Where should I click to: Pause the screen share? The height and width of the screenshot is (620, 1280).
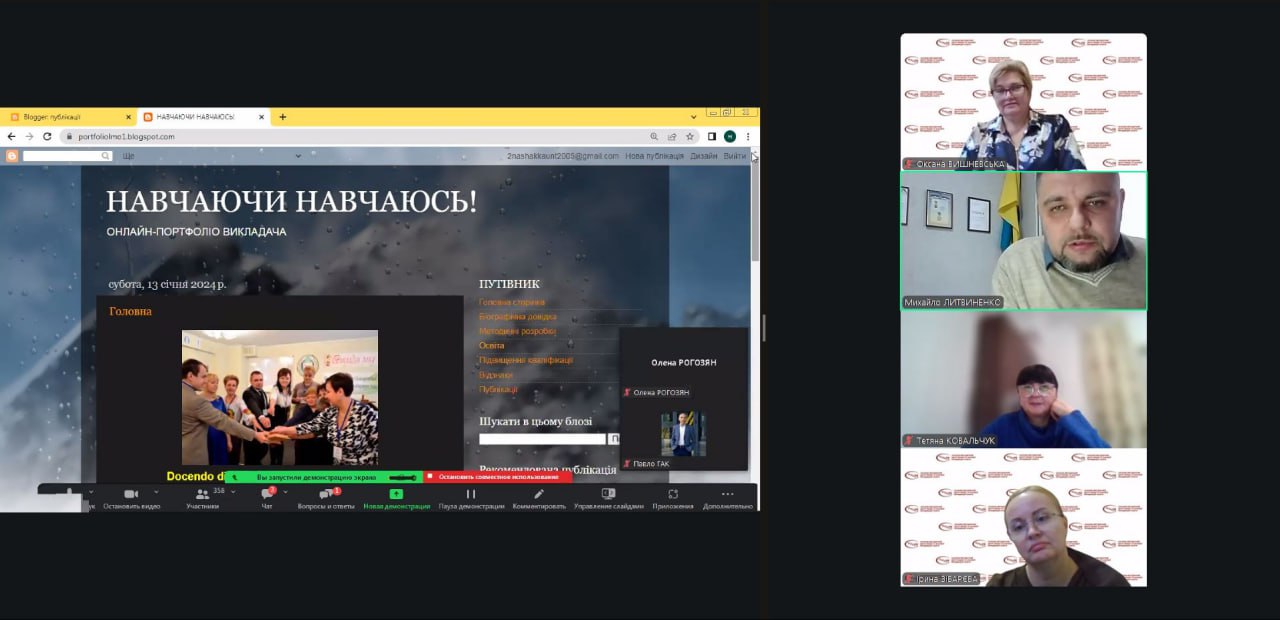pos(470,494)
